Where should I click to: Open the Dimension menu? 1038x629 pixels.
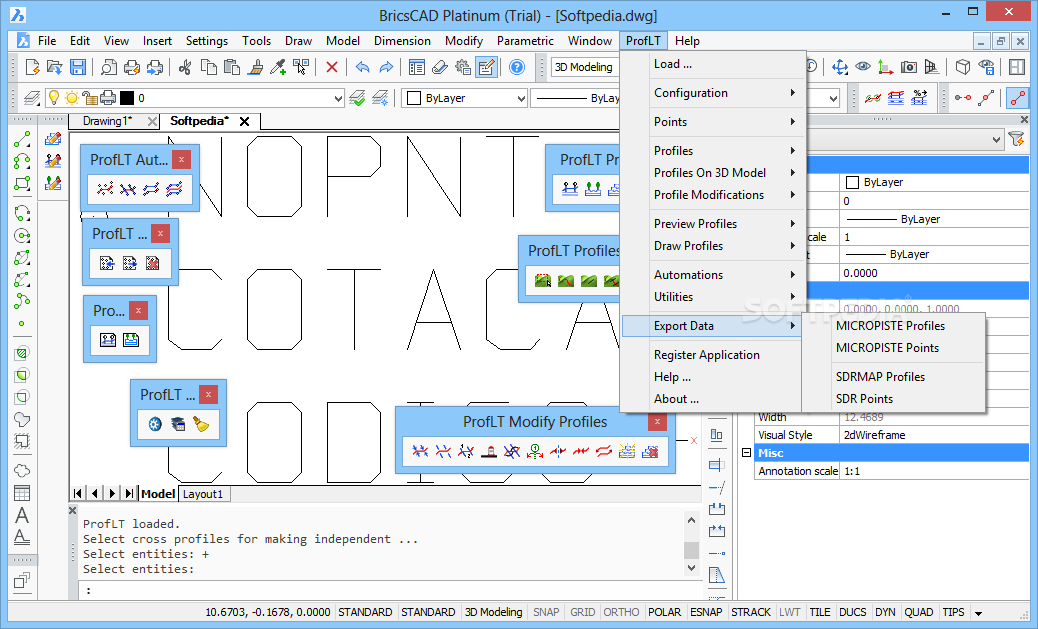tap(402, 41)
